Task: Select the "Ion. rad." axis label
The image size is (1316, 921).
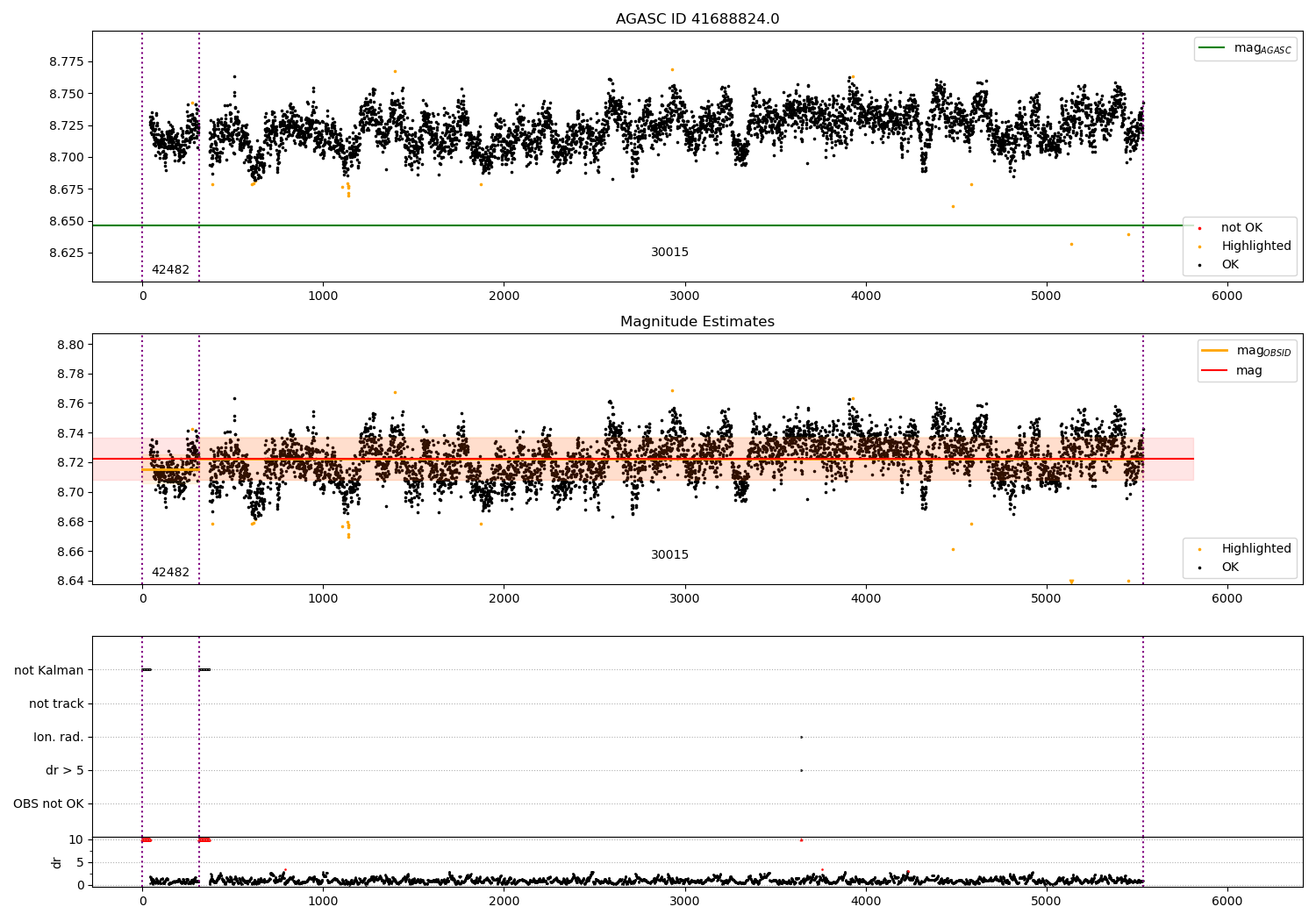Action: (x=59, y=737)
